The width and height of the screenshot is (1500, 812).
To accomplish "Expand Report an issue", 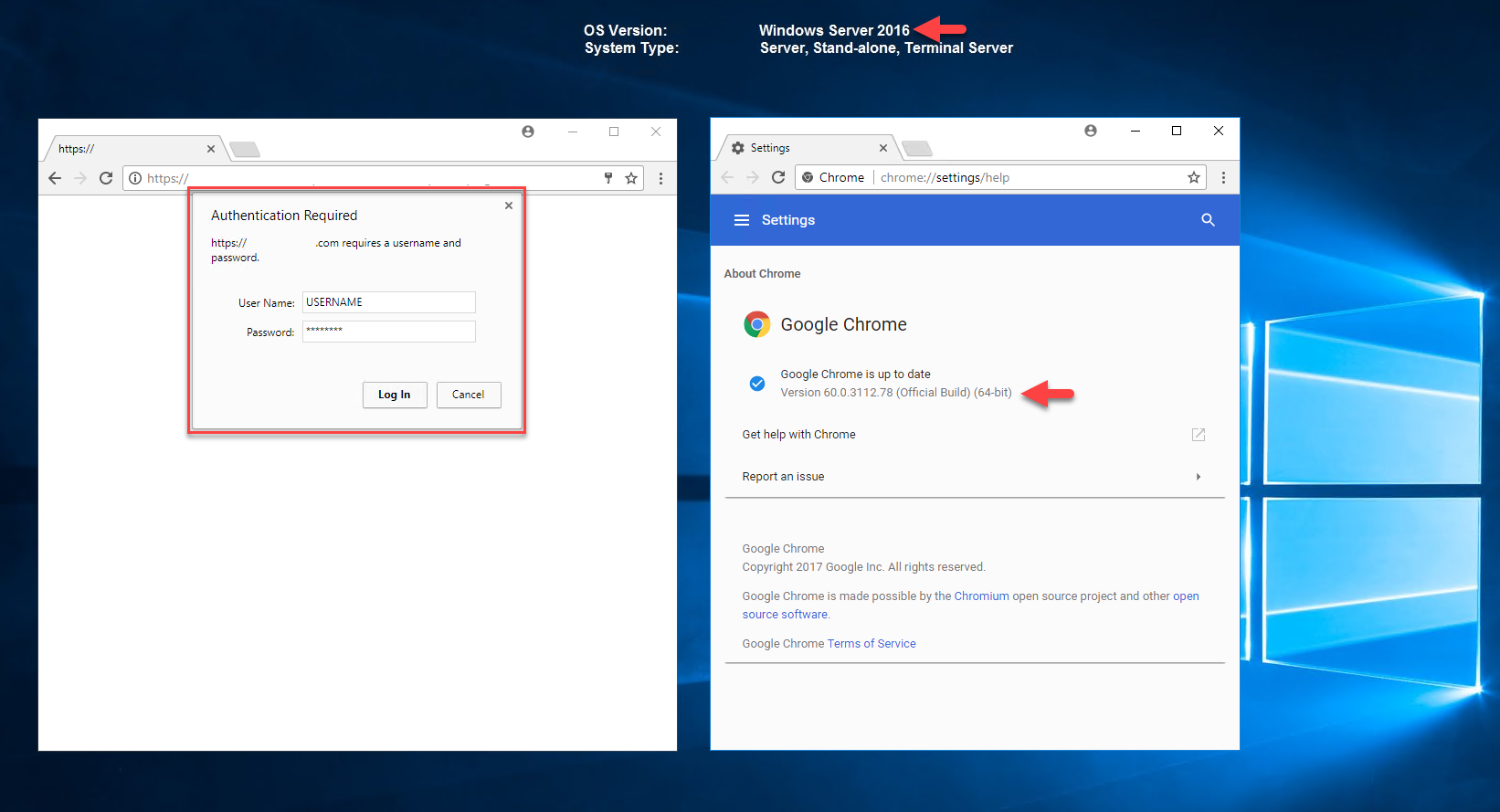I will pyautogui.click(x=975, y=477).
